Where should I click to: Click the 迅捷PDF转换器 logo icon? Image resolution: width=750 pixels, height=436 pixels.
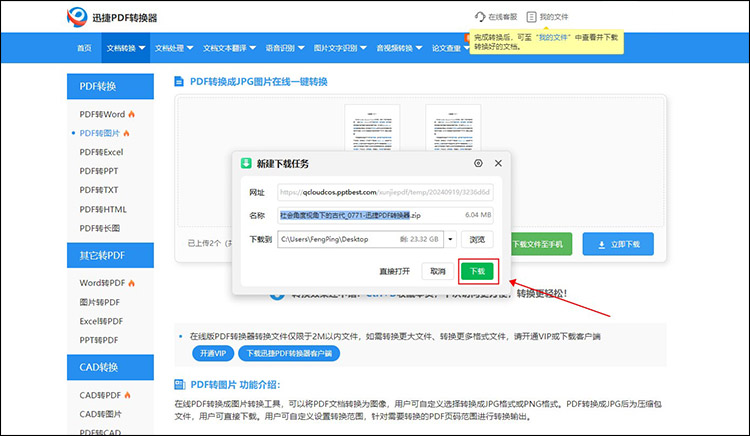(77, 17)
